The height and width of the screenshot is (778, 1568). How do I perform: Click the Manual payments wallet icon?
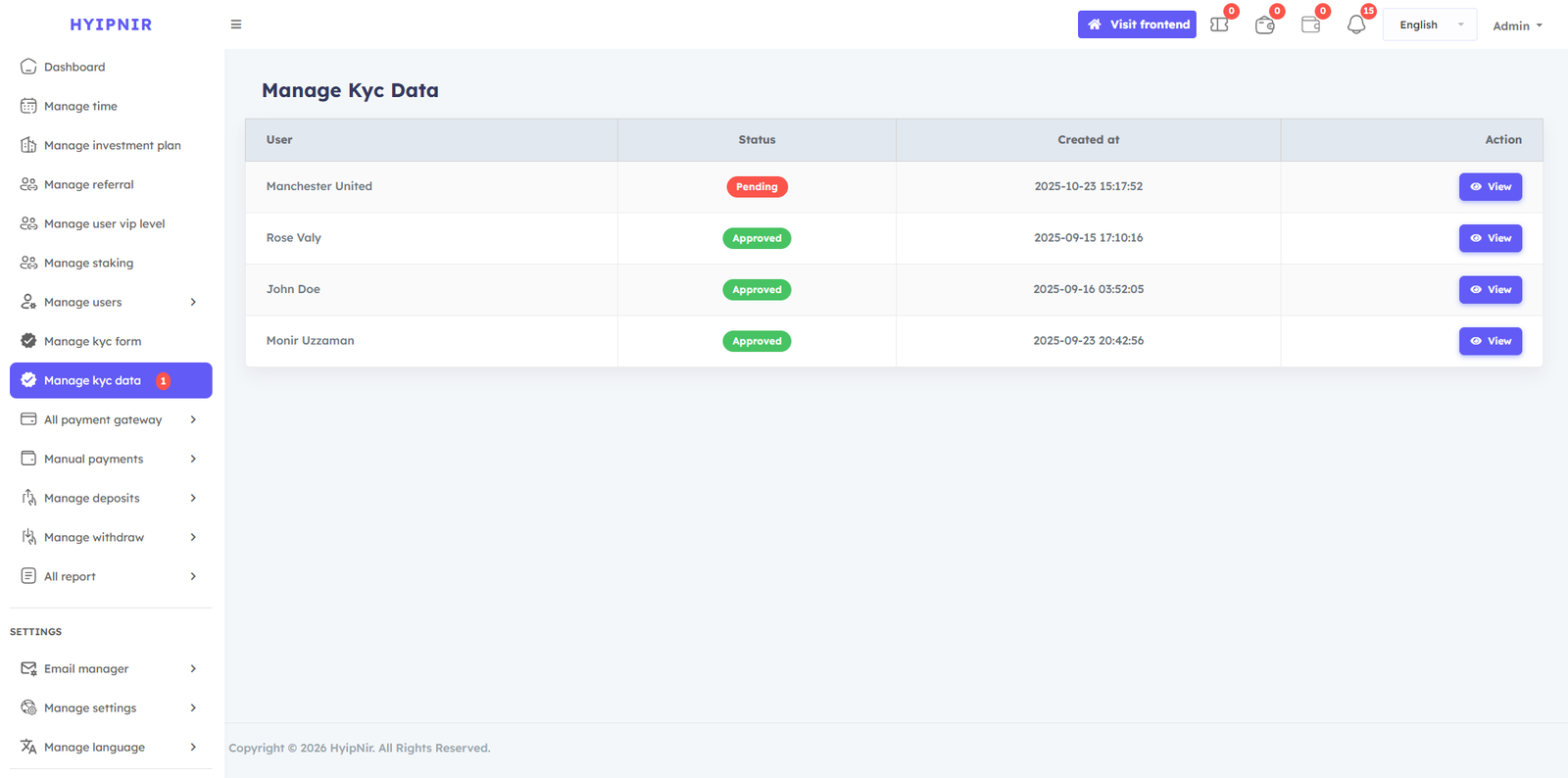(28, 459)
